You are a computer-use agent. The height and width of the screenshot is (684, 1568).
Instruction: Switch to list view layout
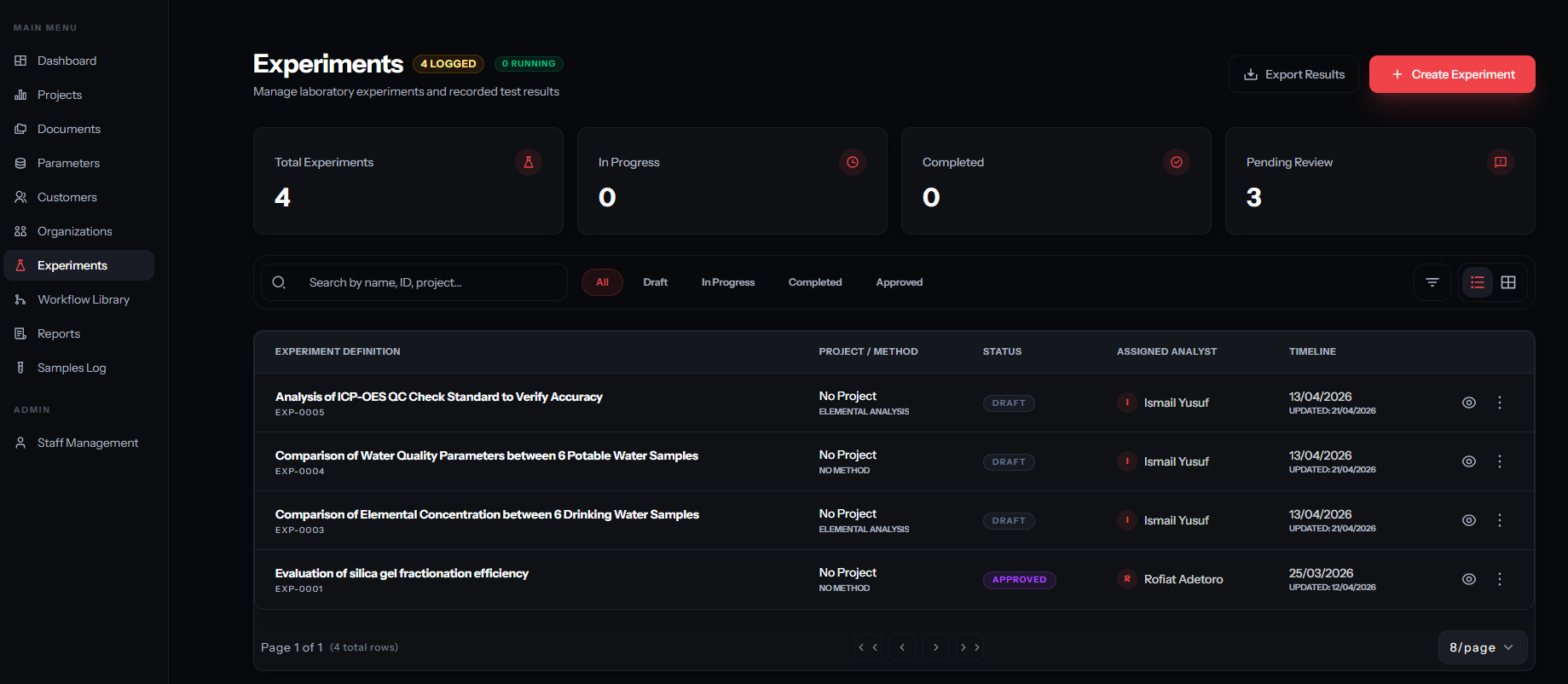(1478, 282)
